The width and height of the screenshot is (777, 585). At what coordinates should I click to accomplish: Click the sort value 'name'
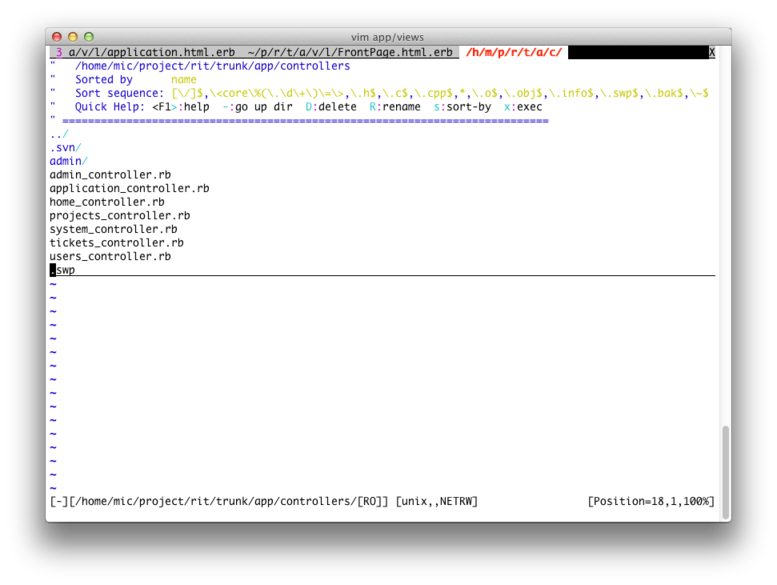click(184, 79)
